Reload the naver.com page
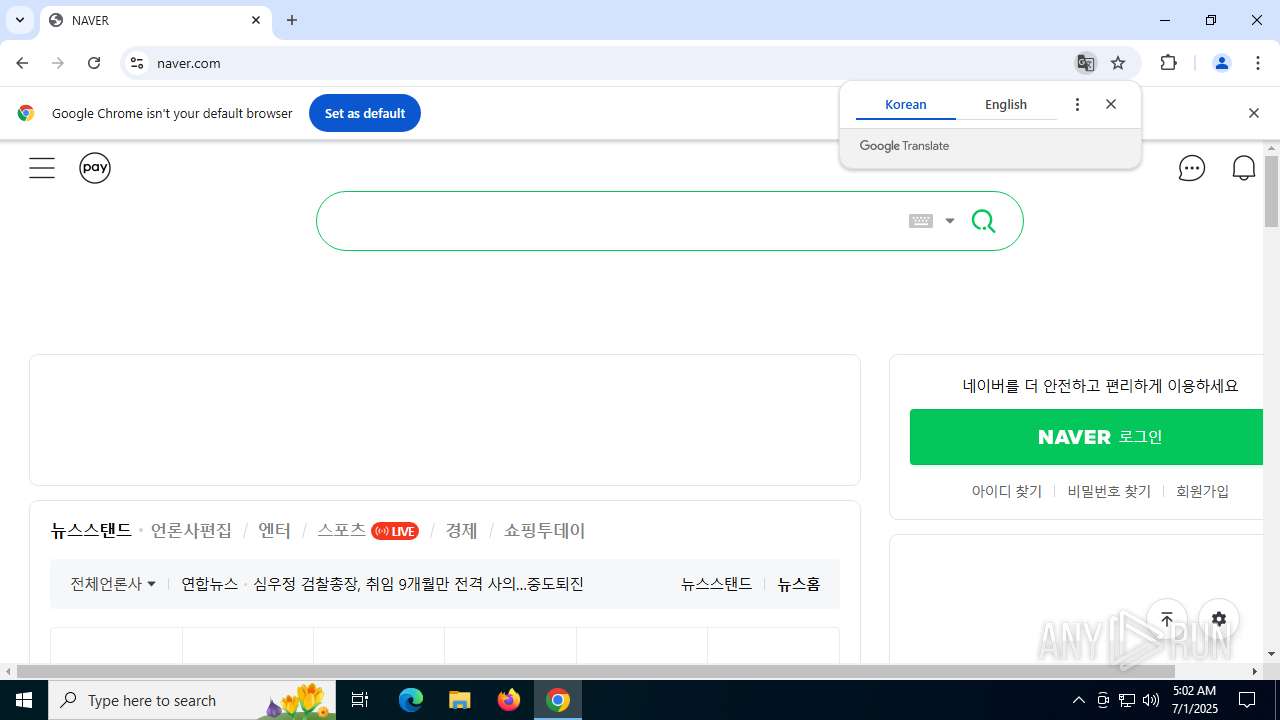The width and height of the screenshot is (1280, 720). pyautogui.click(x=94, y=63)
